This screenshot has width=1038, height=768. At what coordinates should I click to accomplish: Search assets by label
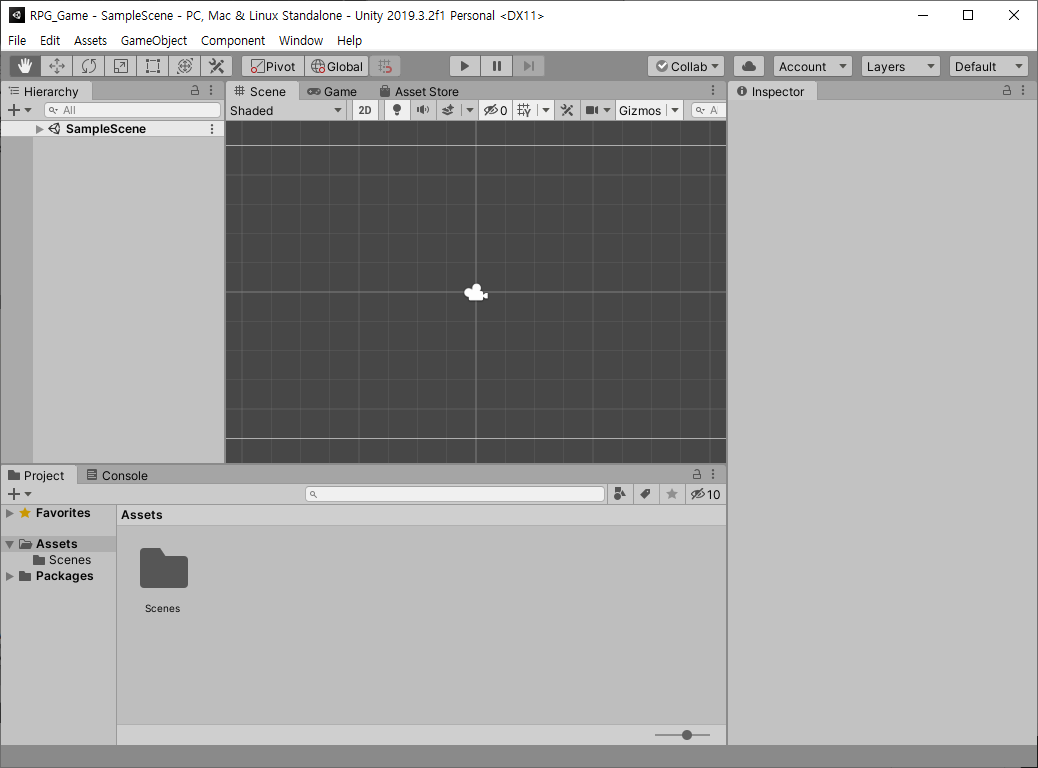point(645,494)
